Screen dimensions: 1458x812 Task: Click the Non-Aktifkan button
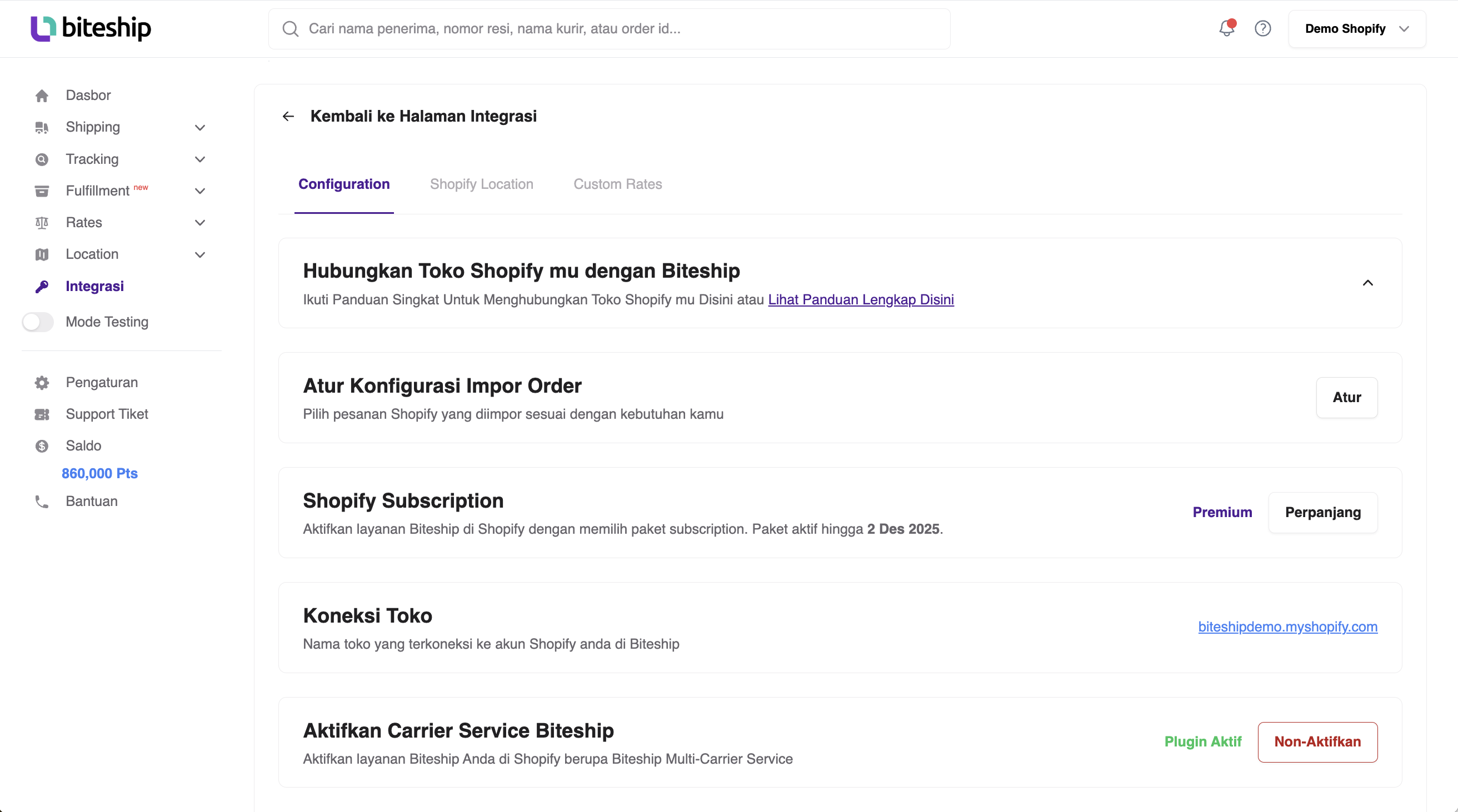[1317, 743]
